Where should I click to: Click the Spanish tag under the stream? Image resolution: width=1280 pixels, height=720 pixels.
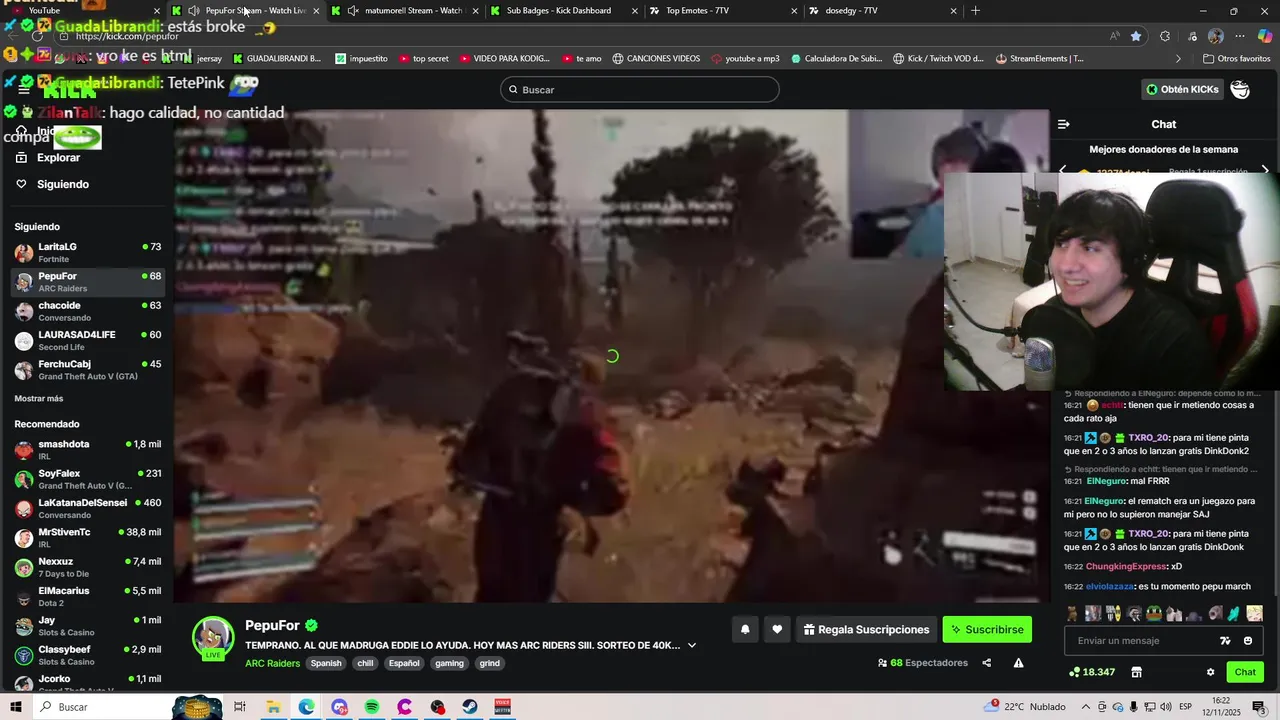pyautogui.click(x=326, y=663)
